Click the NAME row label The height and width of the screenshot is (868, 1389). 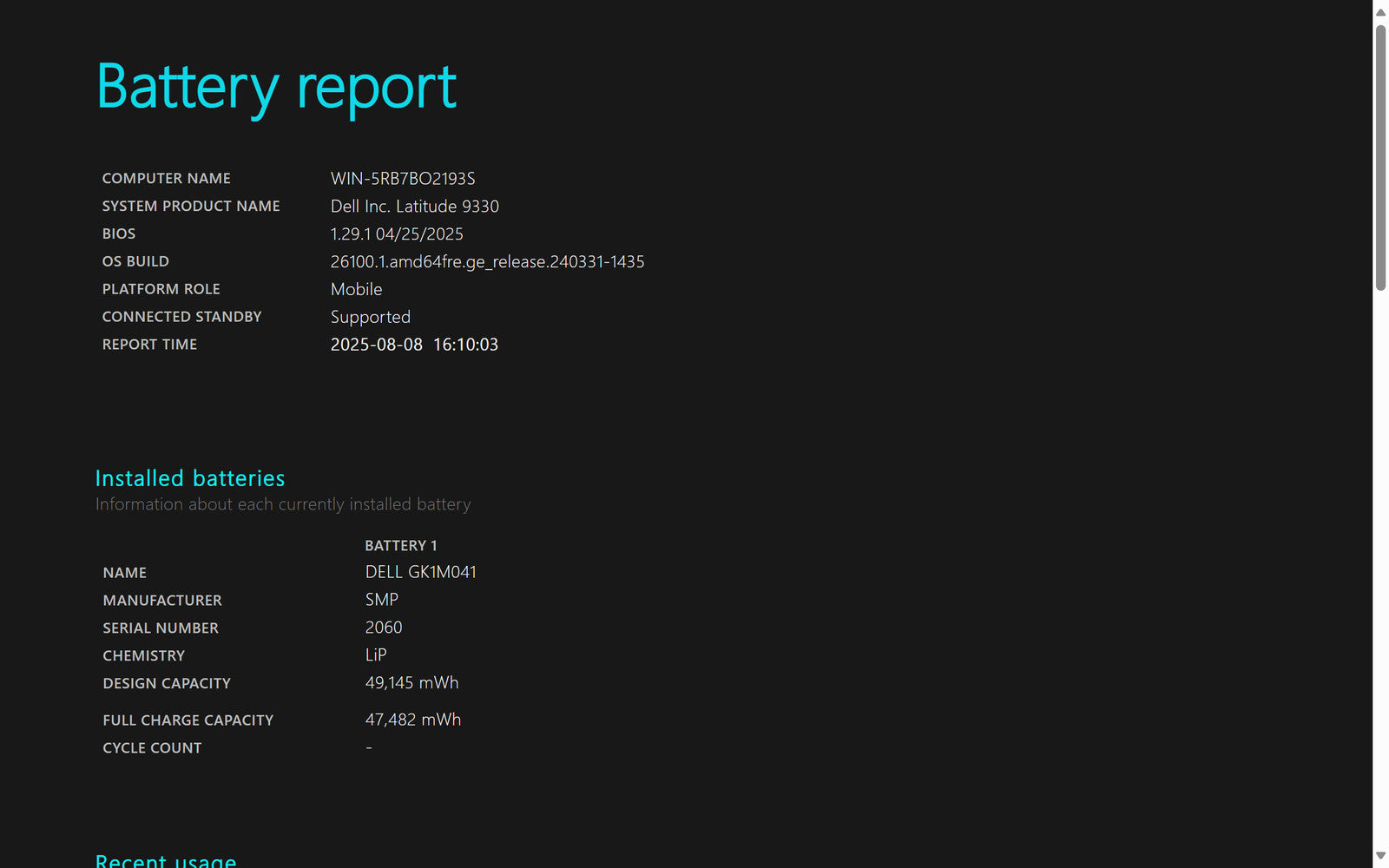(125, 574)
